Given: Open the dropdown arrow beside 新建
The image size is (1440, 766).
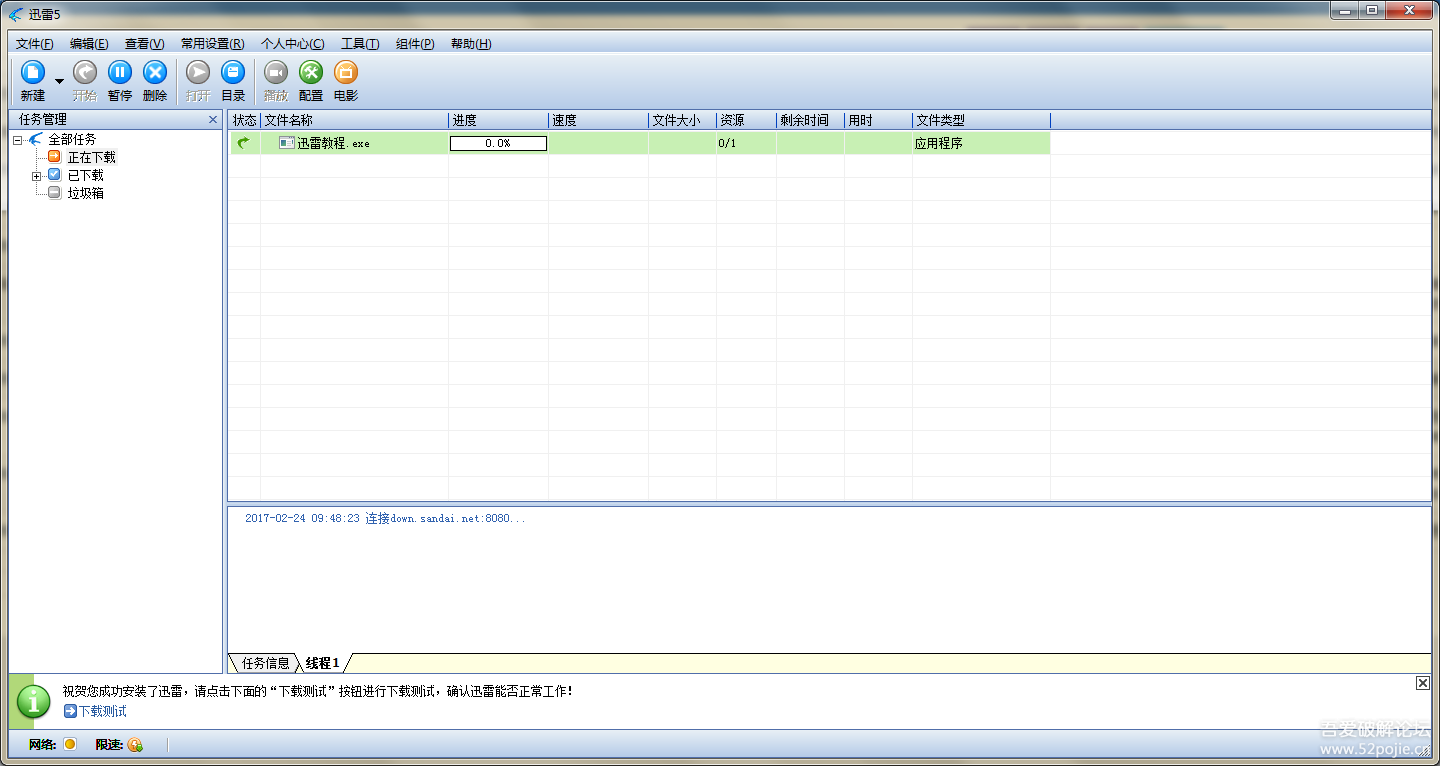Looking at the screenshot, I should pyautogui.click(x=59, y=82).
